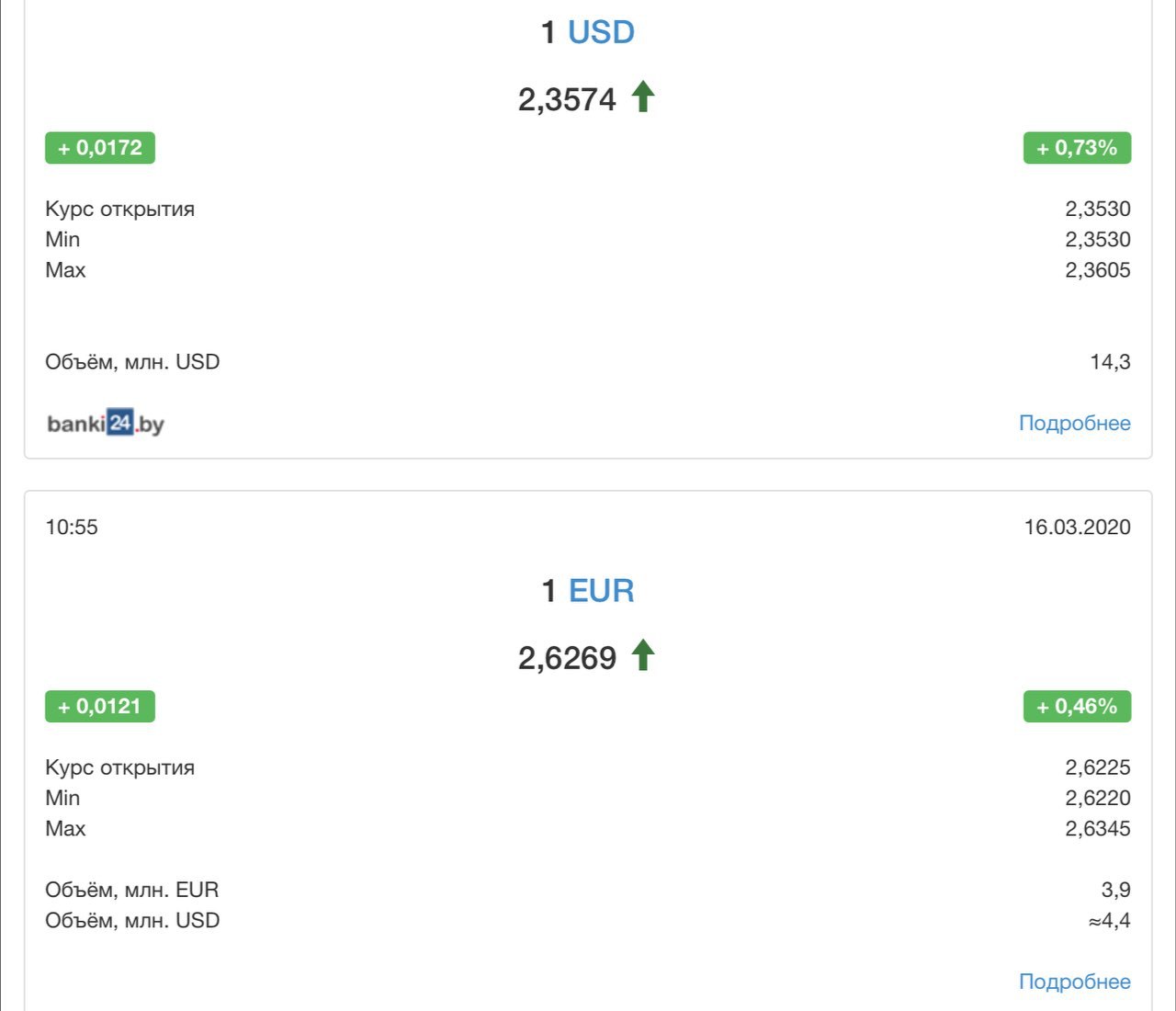
Task: Click the +0,0172 change badge
Action: (x=100, y=148)
